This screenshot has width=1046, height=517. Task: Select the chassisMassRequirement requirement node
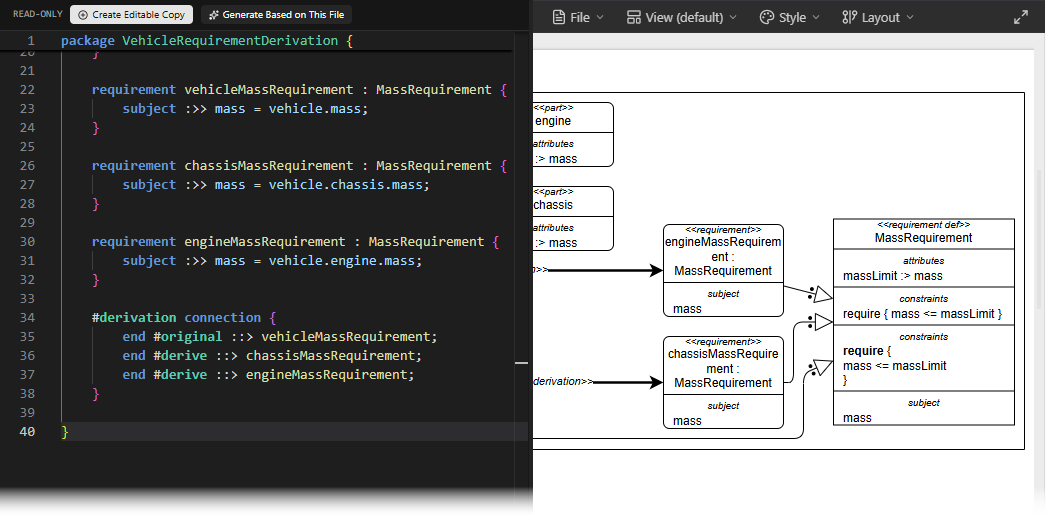[x=723, y=368]
